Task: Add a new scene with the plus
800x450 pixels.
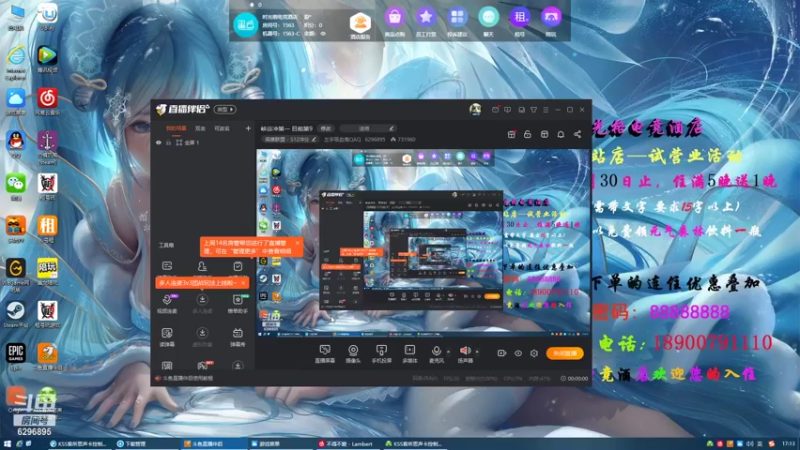Action: point(248,129)
